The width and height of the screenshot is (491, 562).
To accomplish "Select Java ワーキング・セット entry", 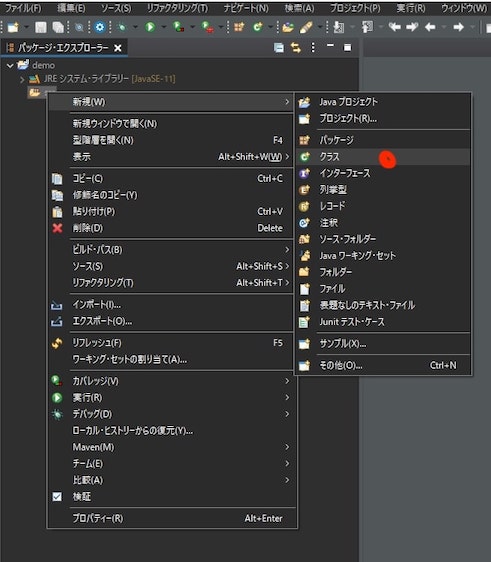I will pyautogui.click(x=383, y=256).
